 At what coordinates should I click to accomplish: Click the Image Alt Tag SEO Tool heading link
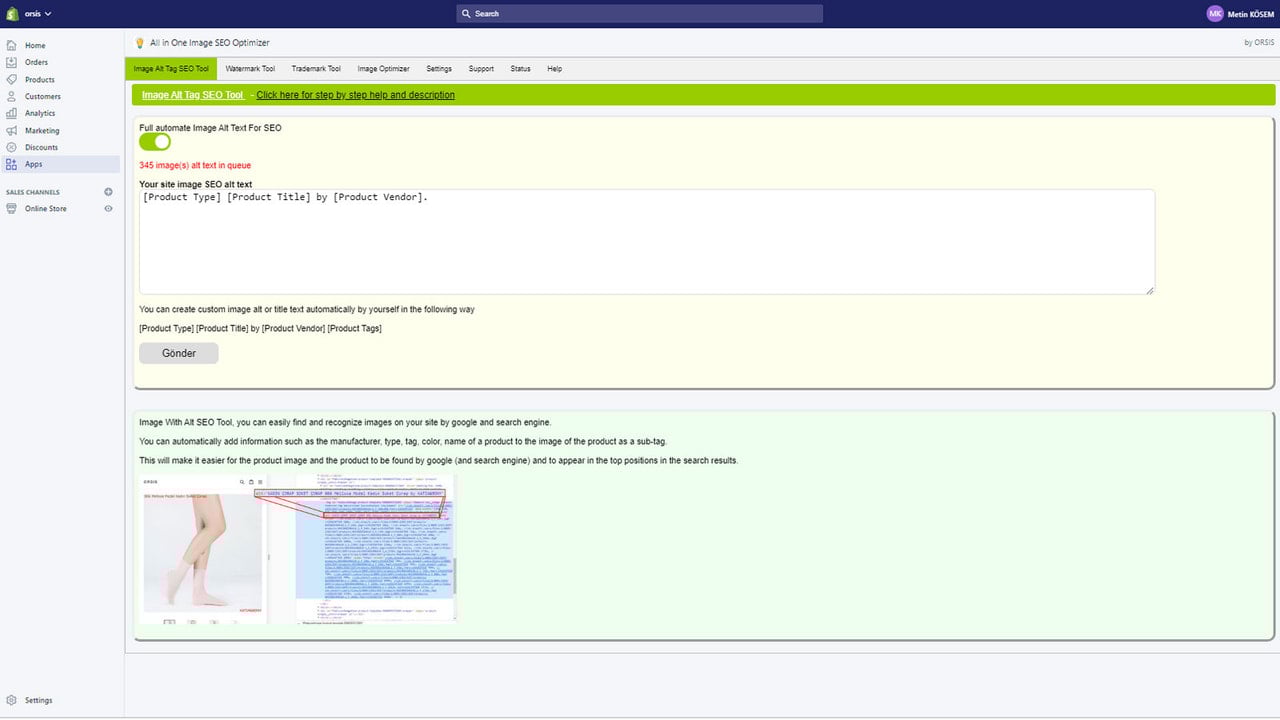(192, 95)
